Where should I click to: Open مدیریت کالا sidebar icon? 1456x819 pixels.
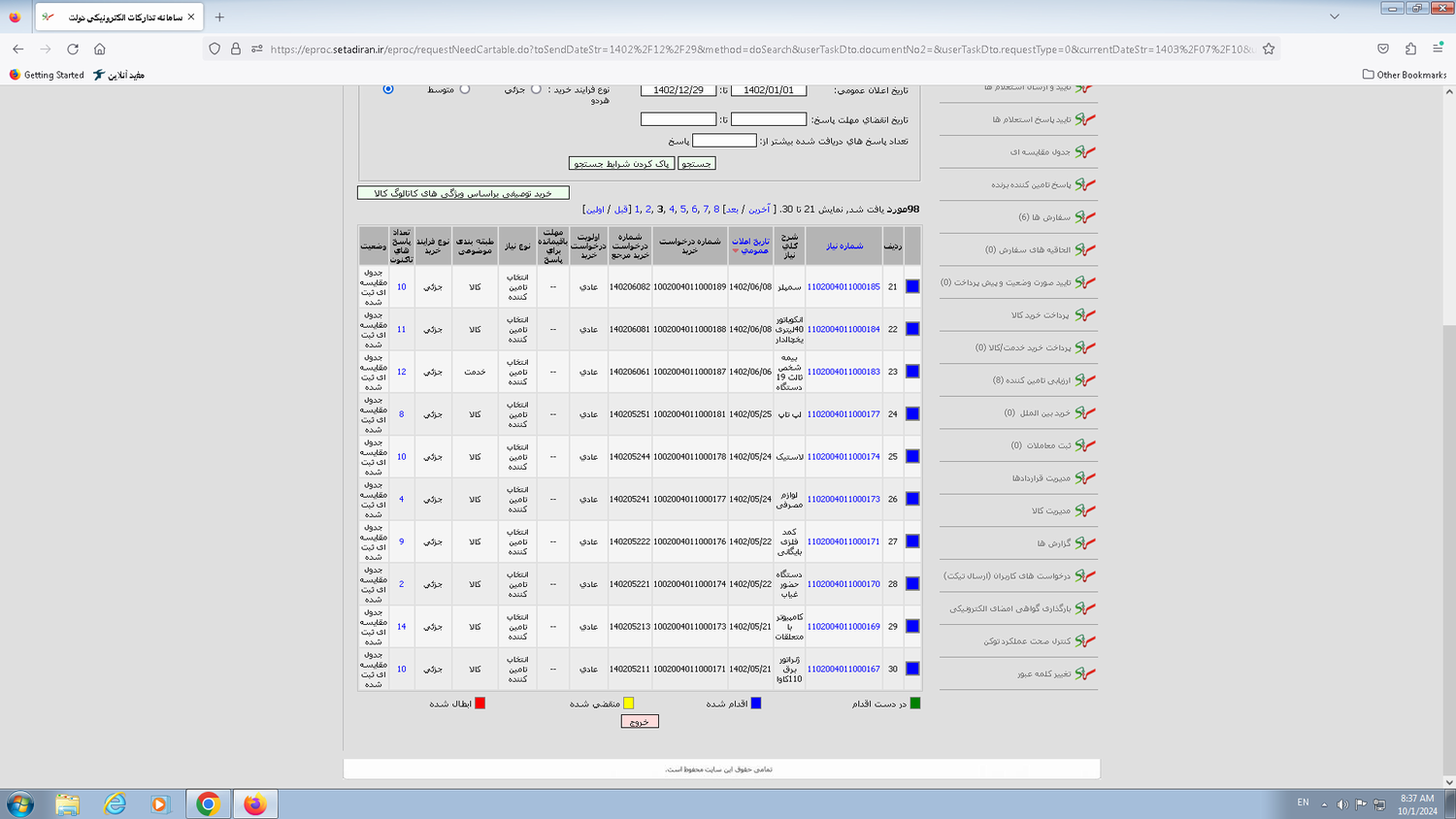tap(1085, 510)
